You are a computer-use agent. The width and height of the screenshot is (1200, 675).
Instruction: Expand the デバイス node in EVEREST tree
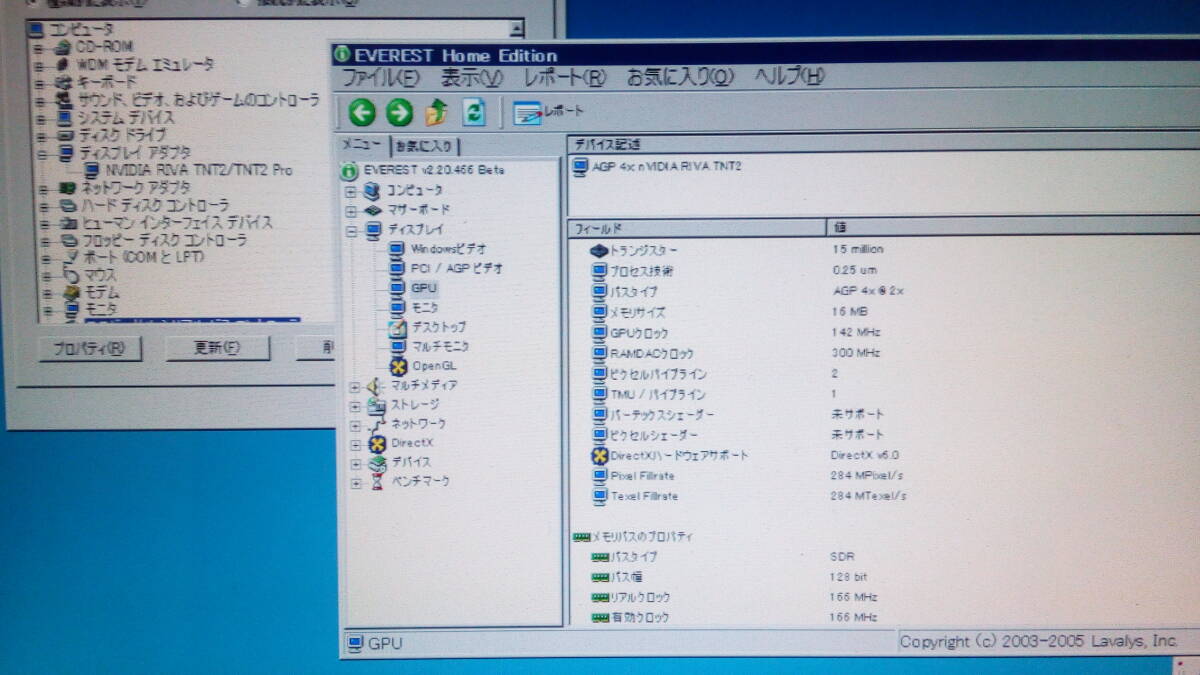coord(356,462)
